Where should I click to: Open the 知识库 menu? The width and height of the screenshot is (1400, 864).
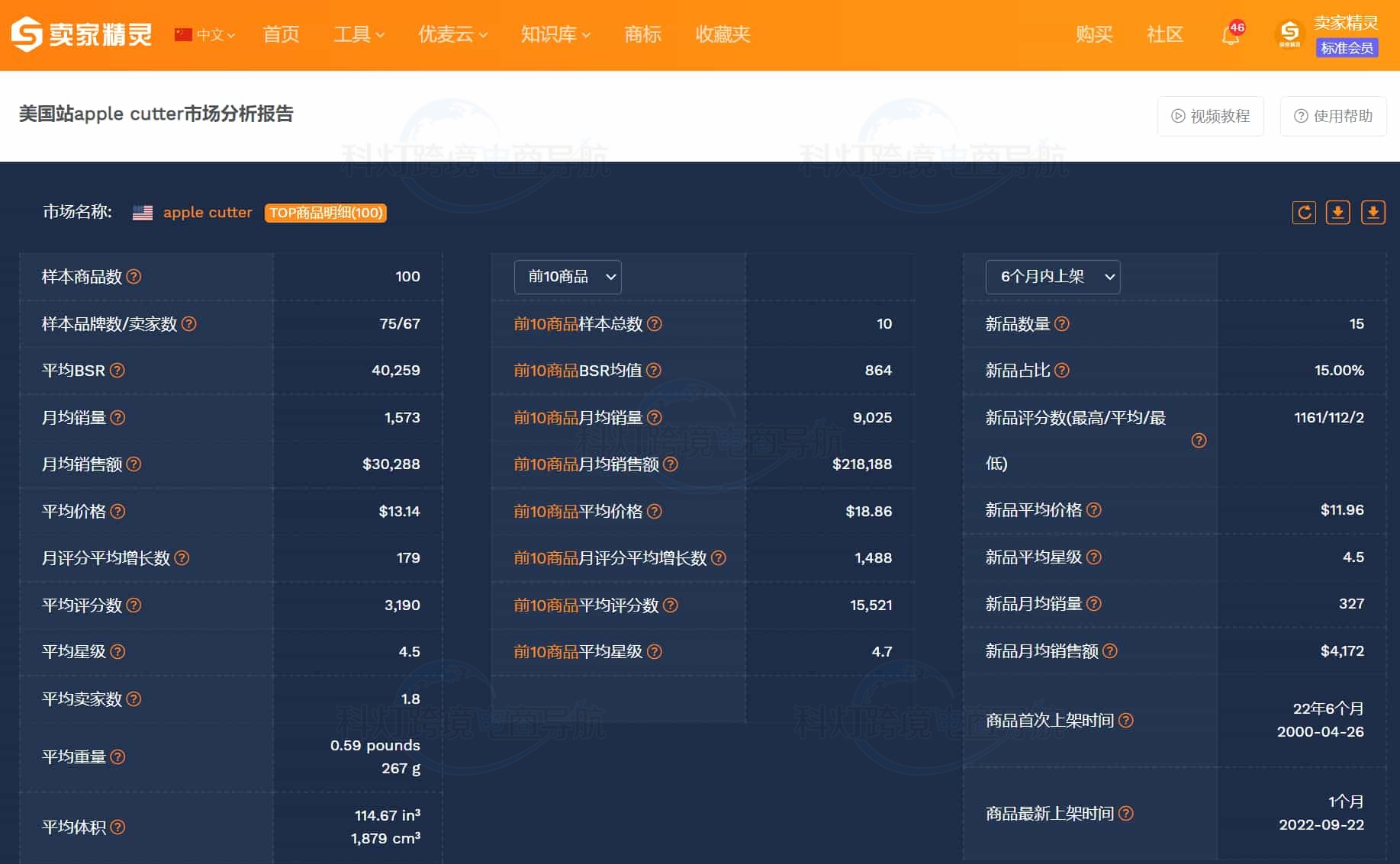[x=555, y=35]
